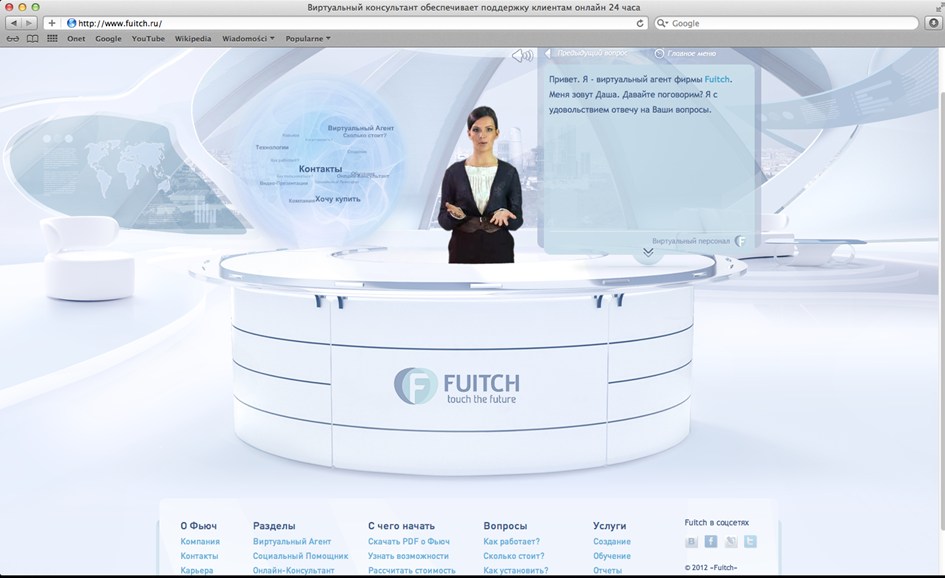Viewport: 945px width, 578px height.
Task: Open Fuitch VKontakte social icon
Action: click(691, 541)
